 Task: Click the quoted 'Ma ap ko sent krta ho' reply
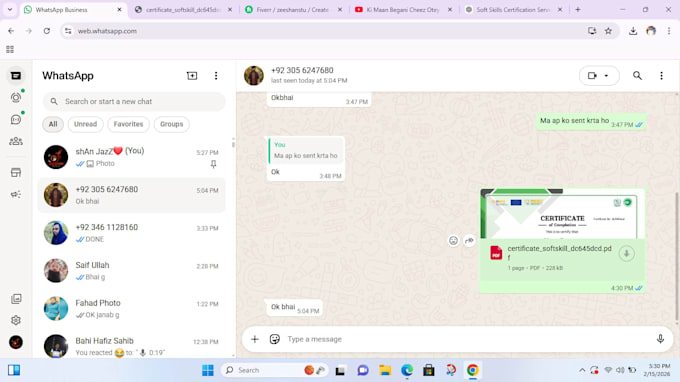pyautogui.click(x=306, y=151)
